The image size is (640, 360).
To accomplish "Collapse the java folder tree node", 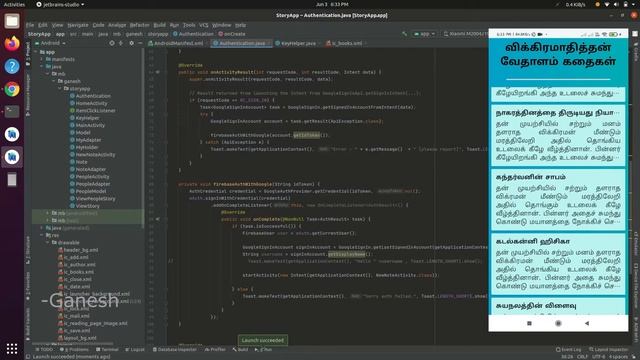I will click(x=42, y=67).
